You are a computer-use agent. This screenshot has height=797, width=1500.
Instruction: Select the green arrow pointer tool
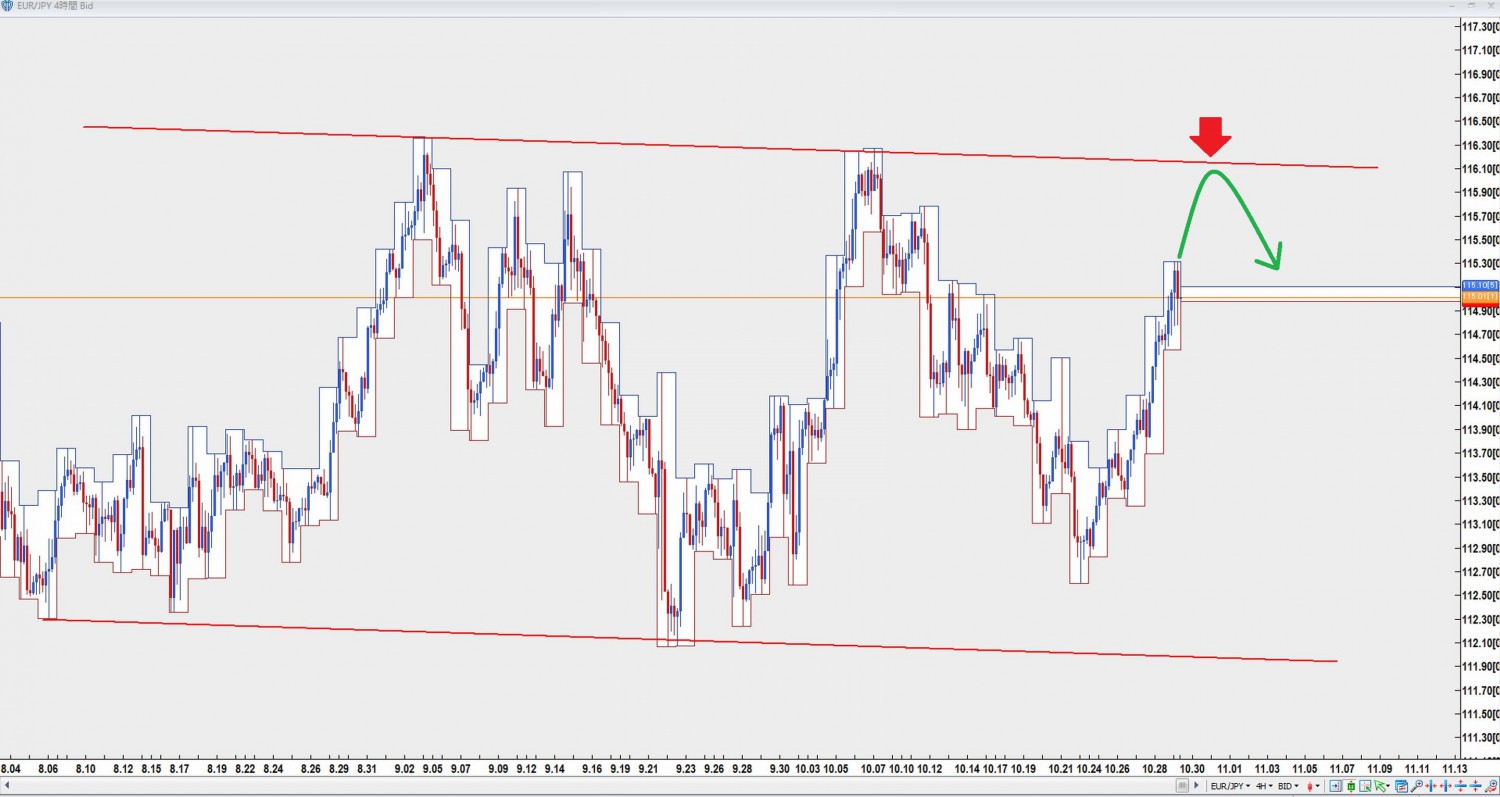pyautogui.click(x=1381, y=786)
